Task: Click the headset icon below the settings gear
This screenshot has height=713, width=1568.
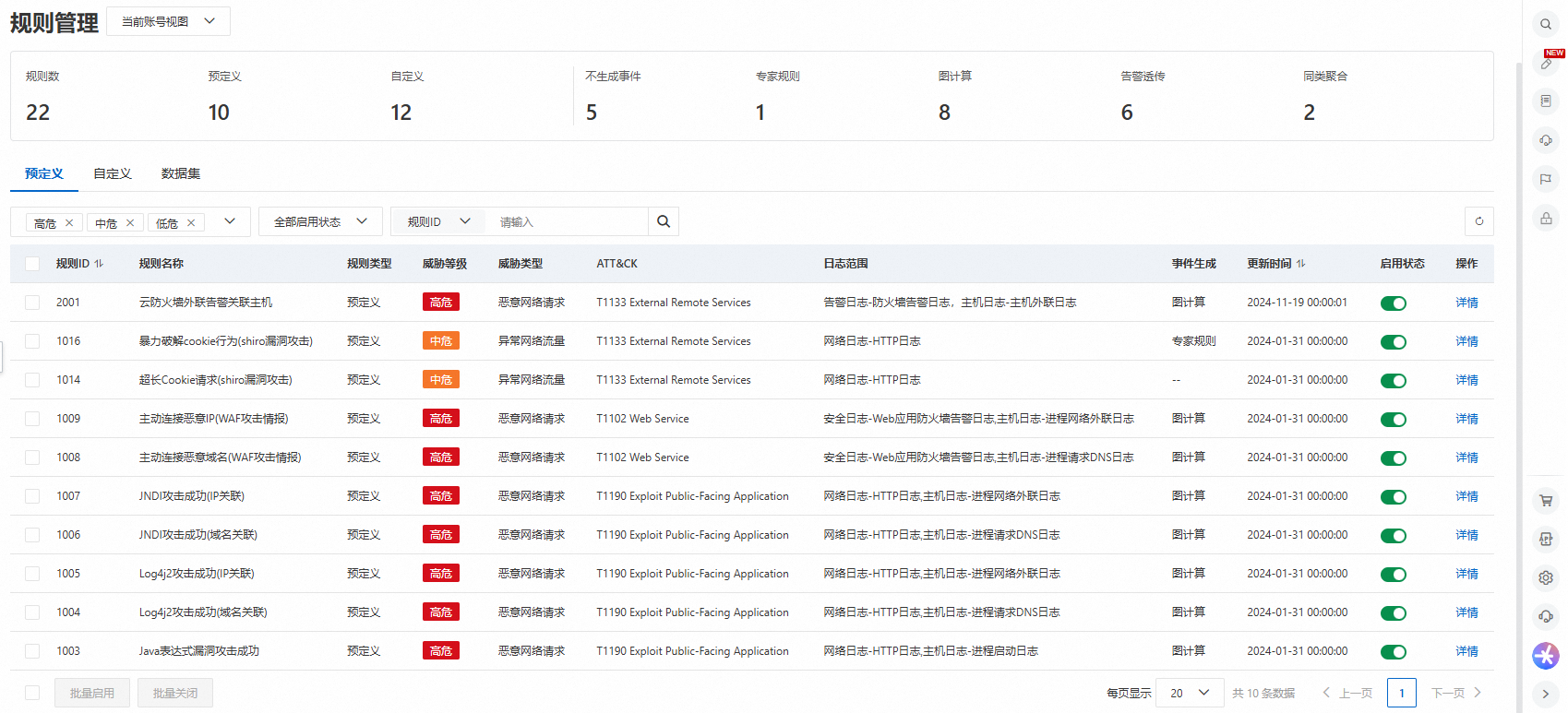Action: [1546, 616]
